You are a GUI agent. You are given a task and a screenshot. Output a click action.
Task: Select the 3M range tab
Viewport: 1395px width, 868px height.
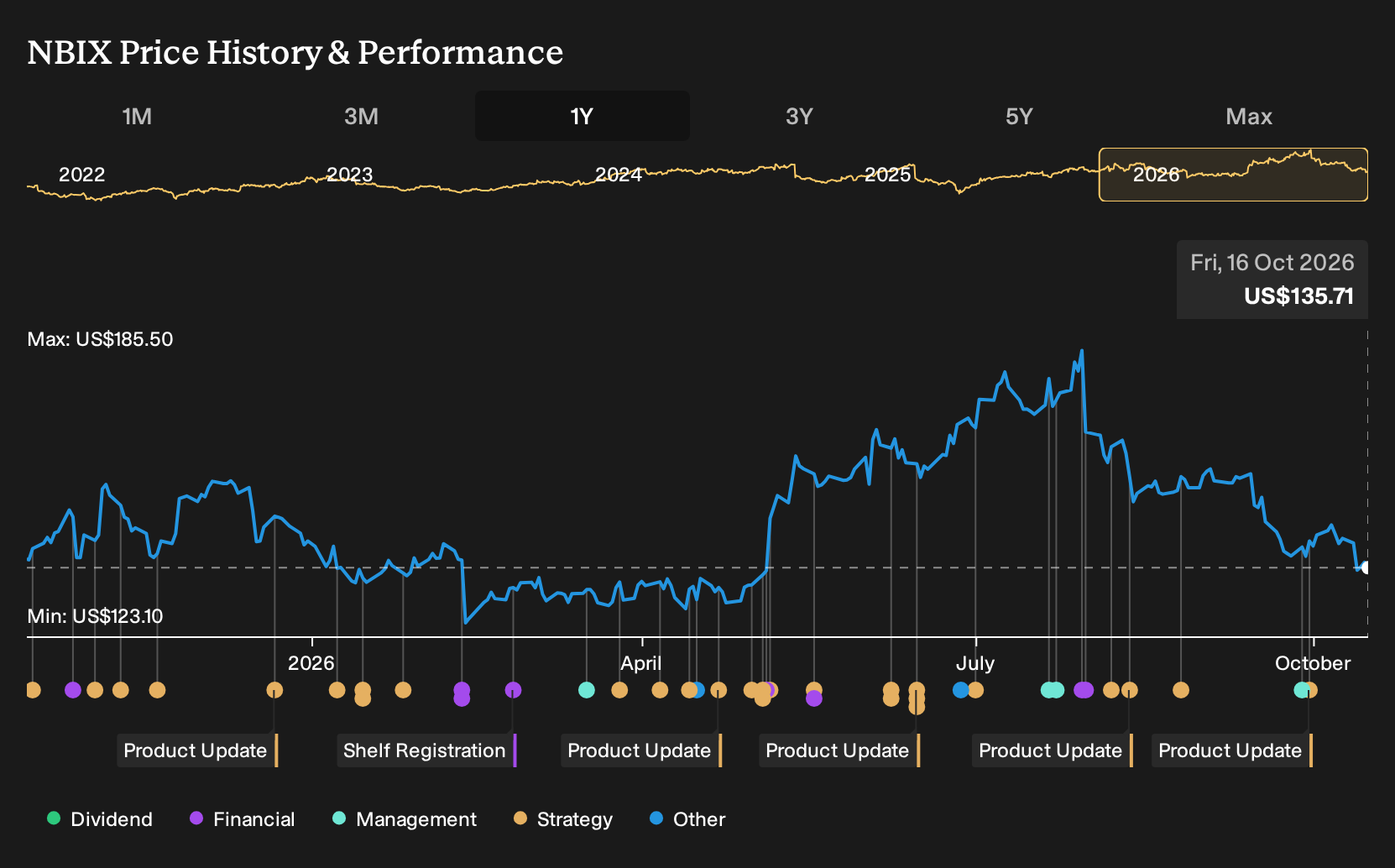pyautogui.click(x=361, y=116)
